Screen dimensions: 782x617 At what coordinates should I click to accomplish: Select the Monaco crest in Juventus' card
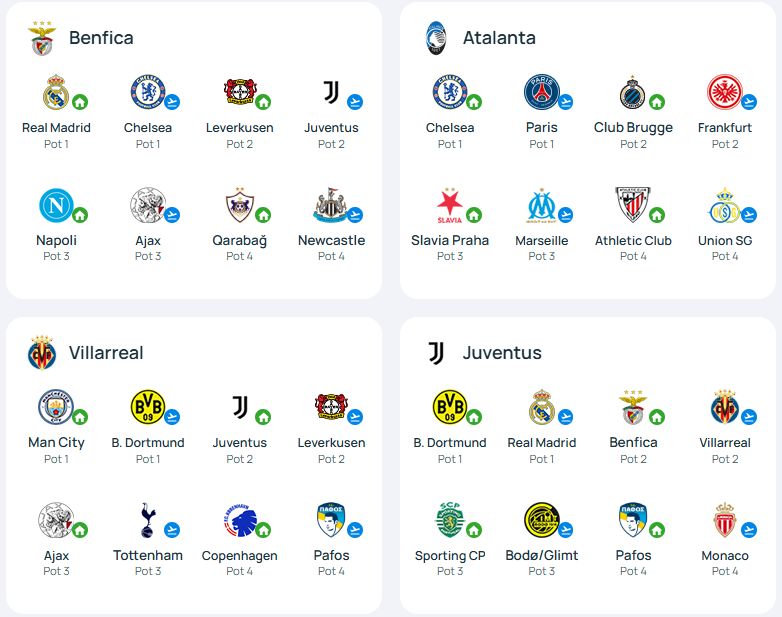pyautogui.click(x=724, y=520)
